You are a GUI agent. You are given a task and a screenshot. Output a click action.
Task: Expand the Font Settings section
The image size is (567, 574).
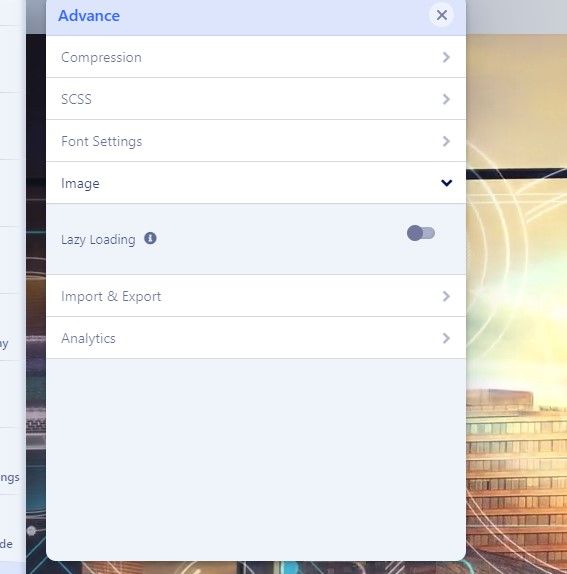(256, 141)
